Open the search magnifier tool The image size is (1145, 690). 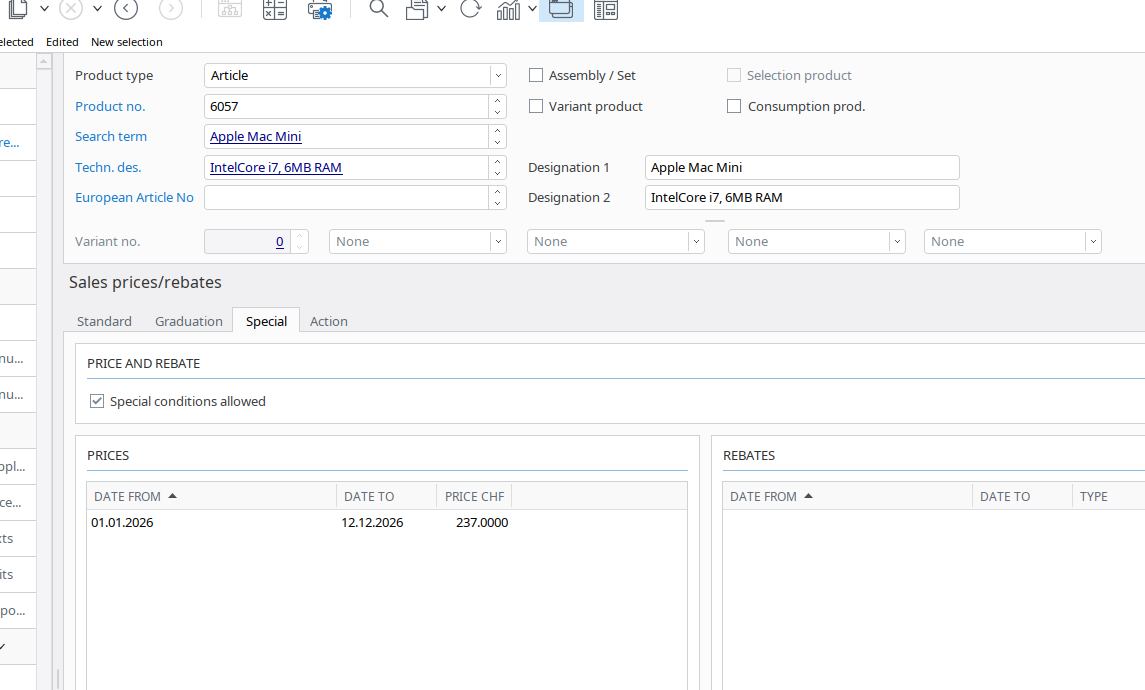pyautogui.click(x=378, y=10)
